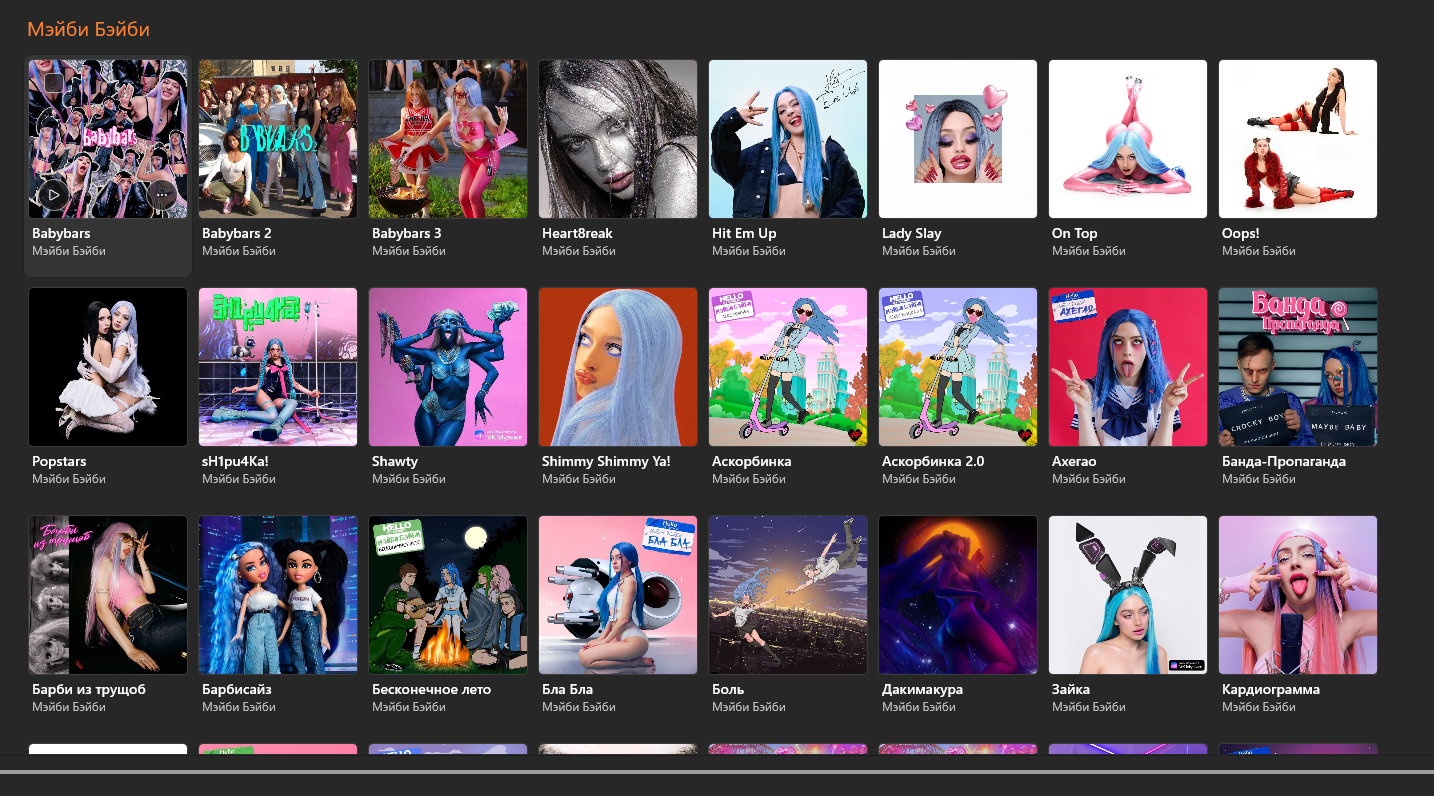Open the Банда-Пропаганда album cover
Image resolution: width=1434 pixels, height=796 pixels.
click(1298, 367)
